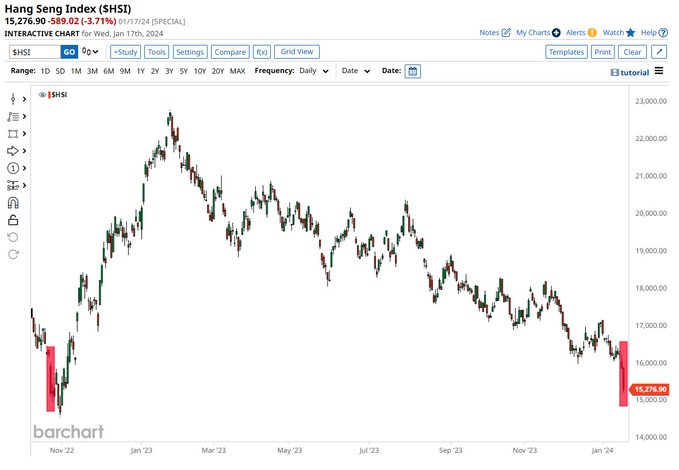This screenshot has width=679, height=470.
Task: Open the Notes edit icon
Action: click(506, 32)
